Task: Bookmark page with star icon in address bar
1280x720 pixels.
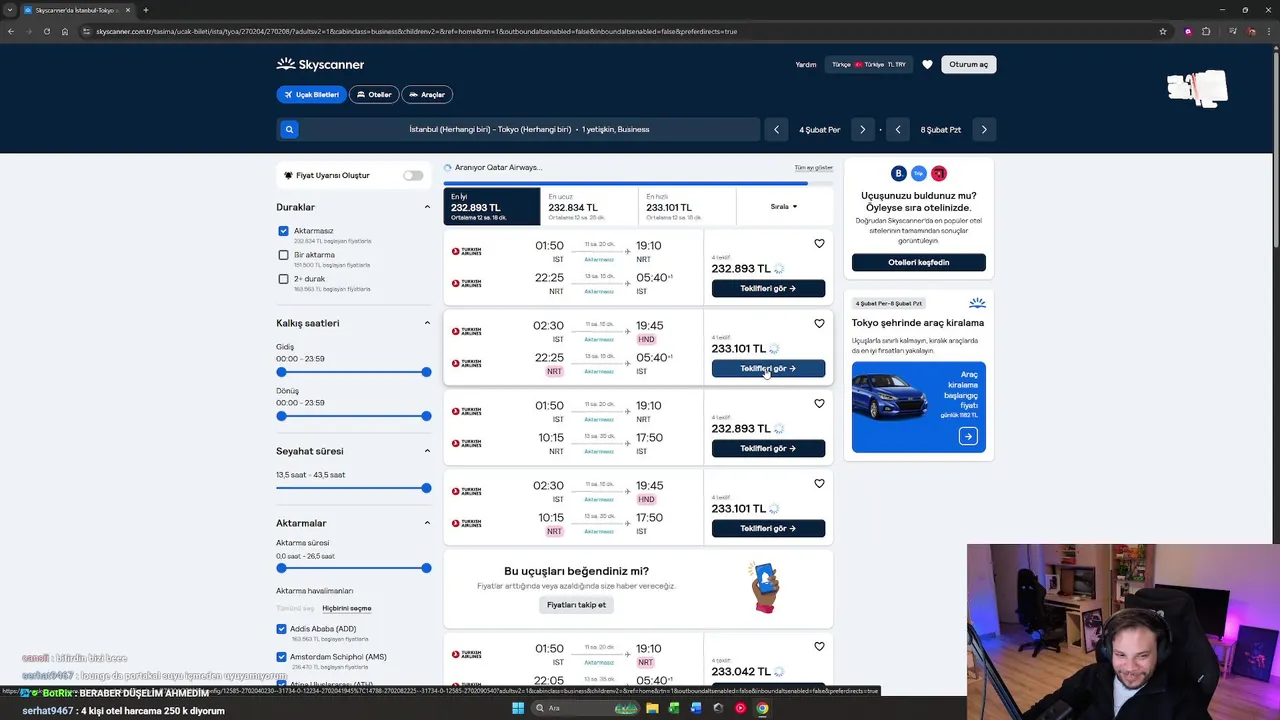Action: tap(1163, 31)
